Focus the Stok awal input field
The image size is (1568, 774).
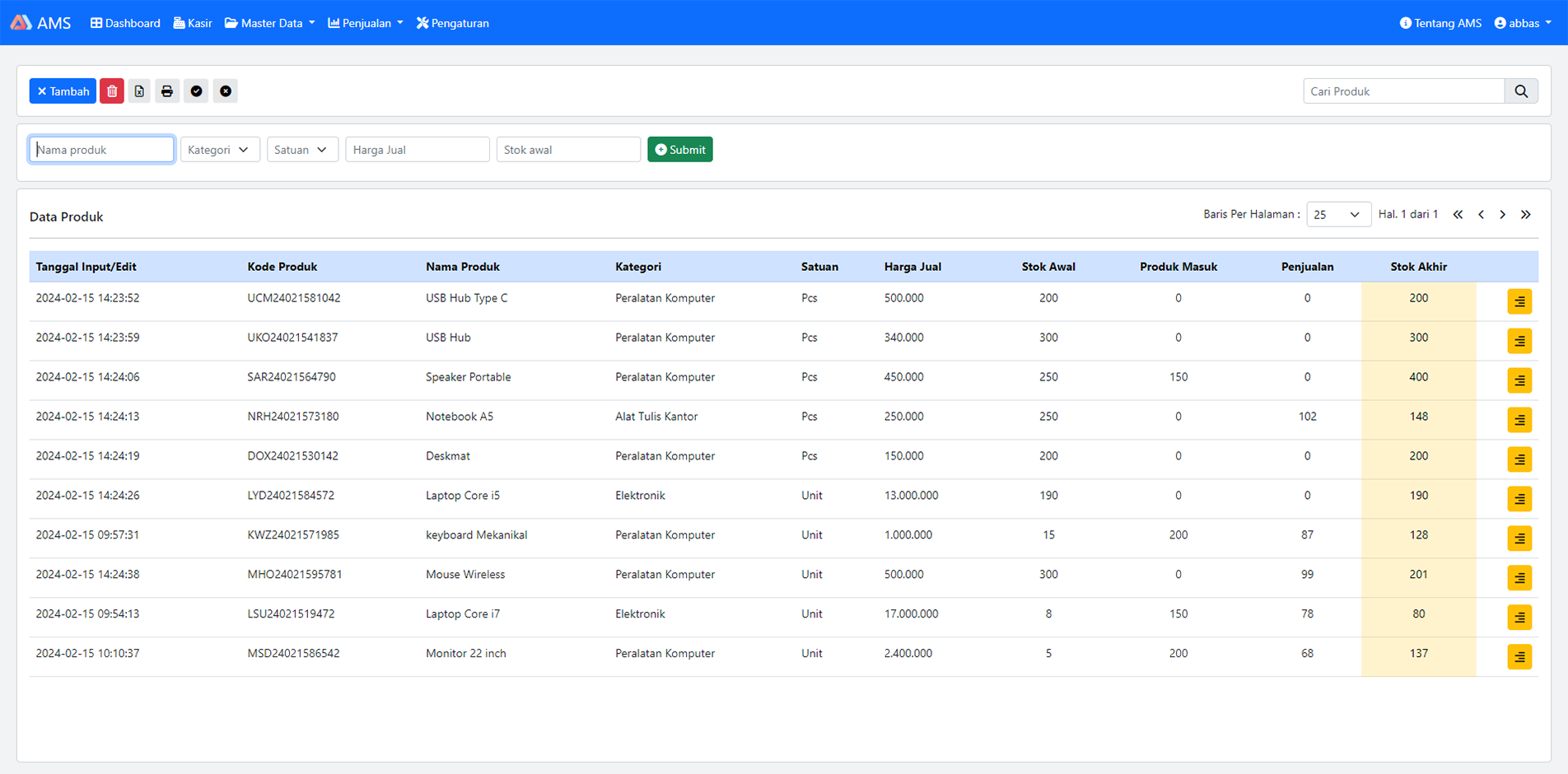click(x=568, y=150)
